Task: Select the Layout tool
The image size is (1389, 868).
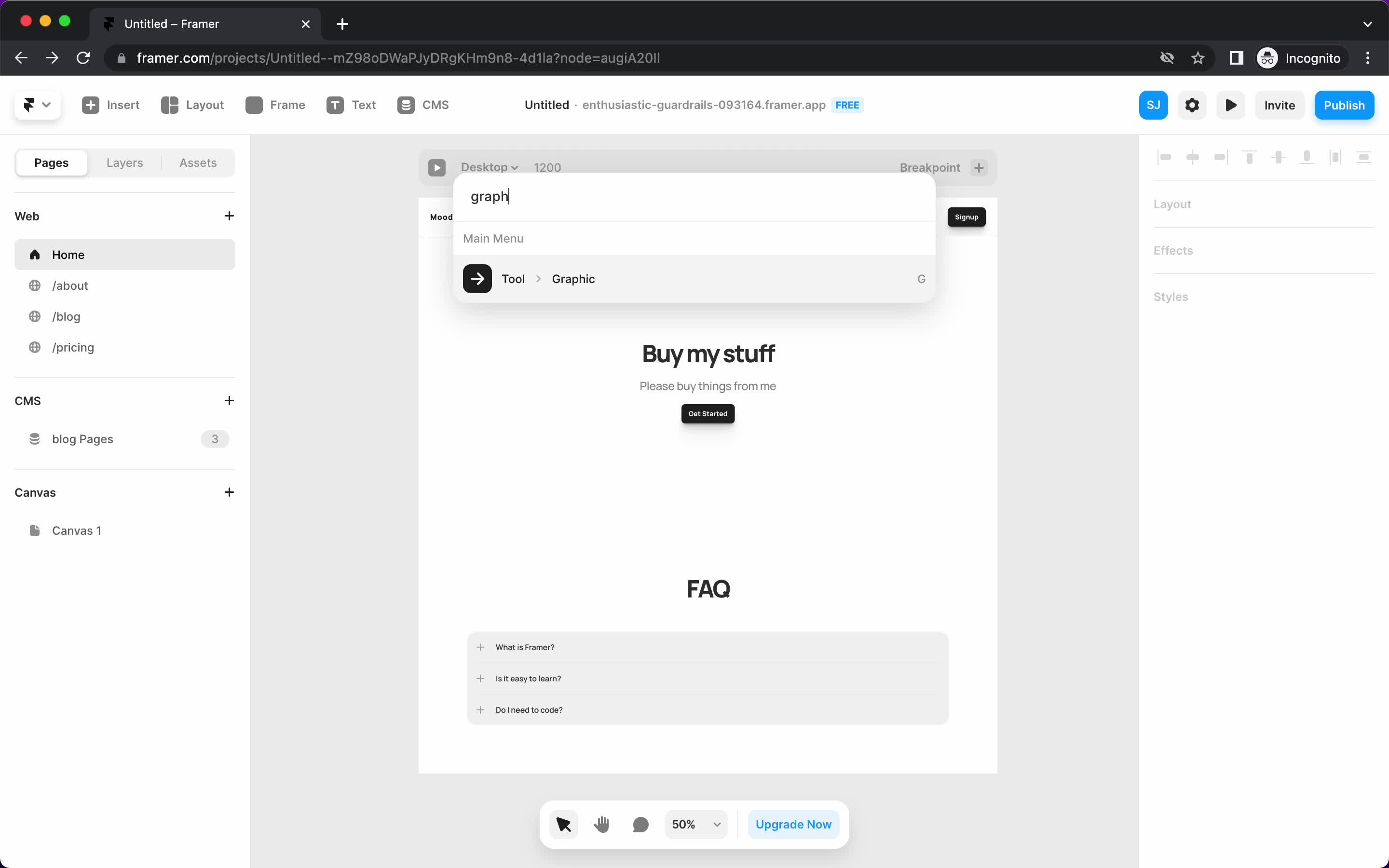Action: pyautogui.click(x=192, y=104)
